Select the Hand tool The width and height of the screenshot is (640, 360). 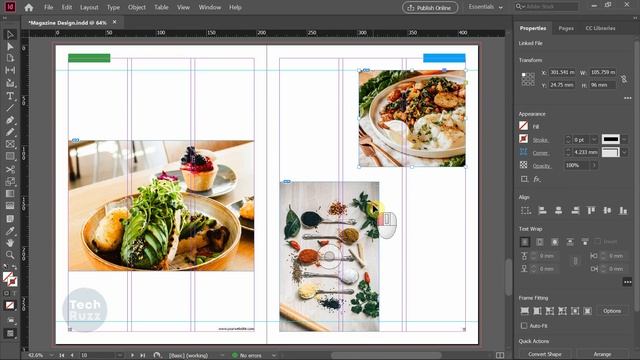coord(10,243)
